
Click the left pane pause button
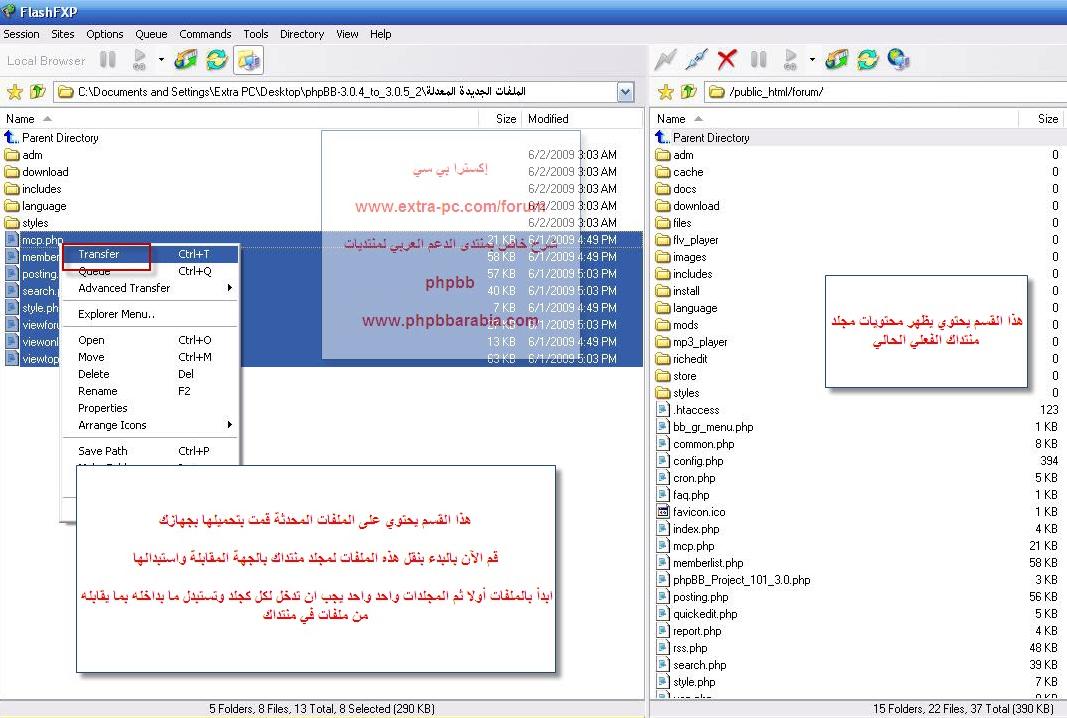point(108,60)
